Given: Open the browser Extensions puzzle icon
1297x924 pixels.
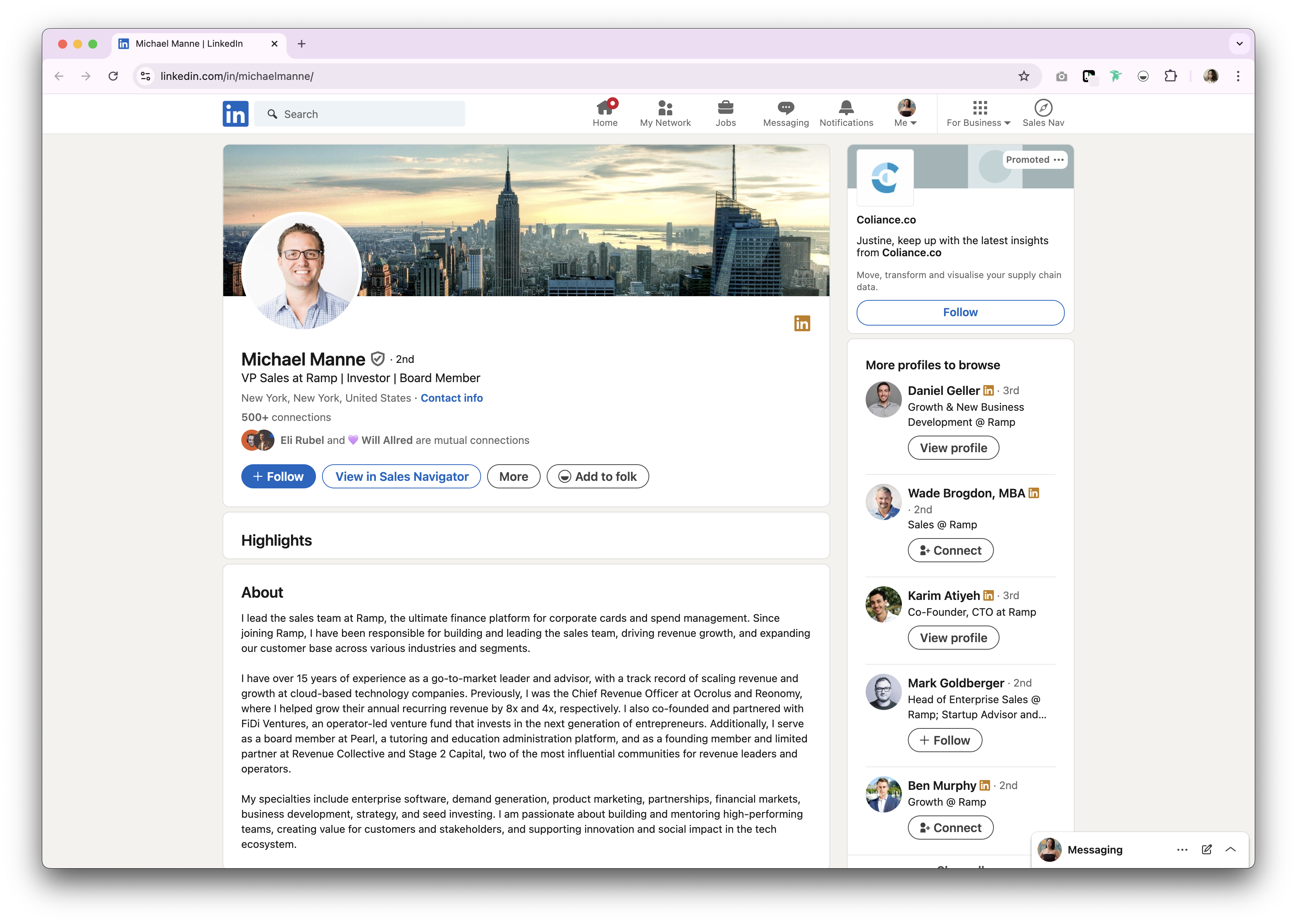Looking at the screenshot, I should (x=1170, y=76).
